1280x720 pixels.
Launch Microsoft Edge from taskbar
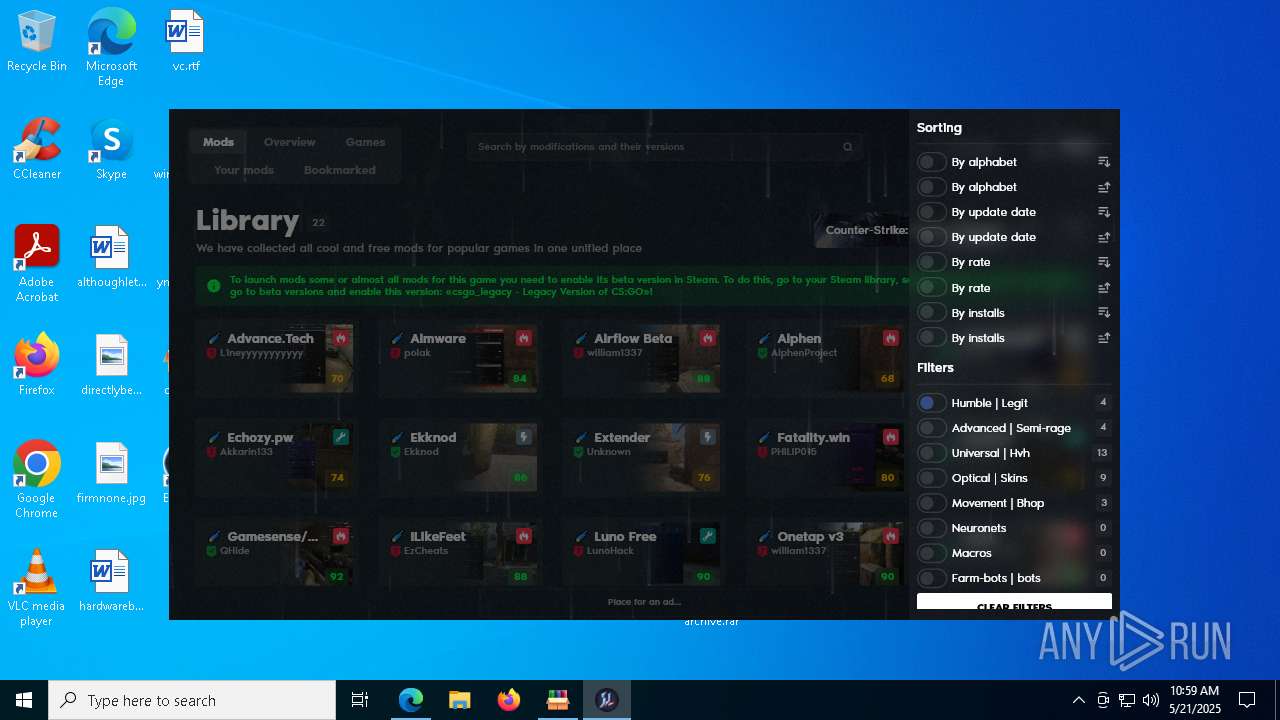(411, 700)
